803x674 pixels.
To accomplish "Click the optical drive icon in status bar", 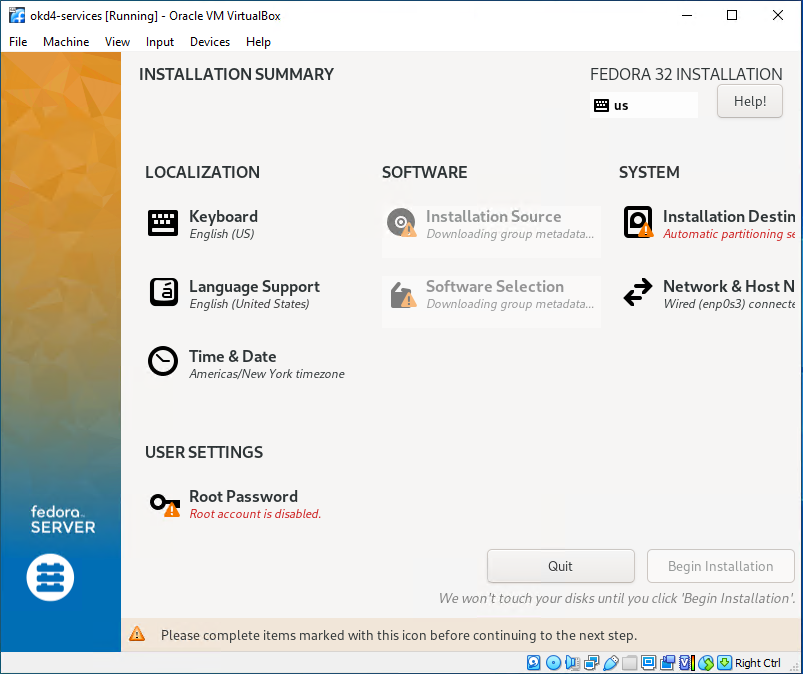I will [553, 662].
